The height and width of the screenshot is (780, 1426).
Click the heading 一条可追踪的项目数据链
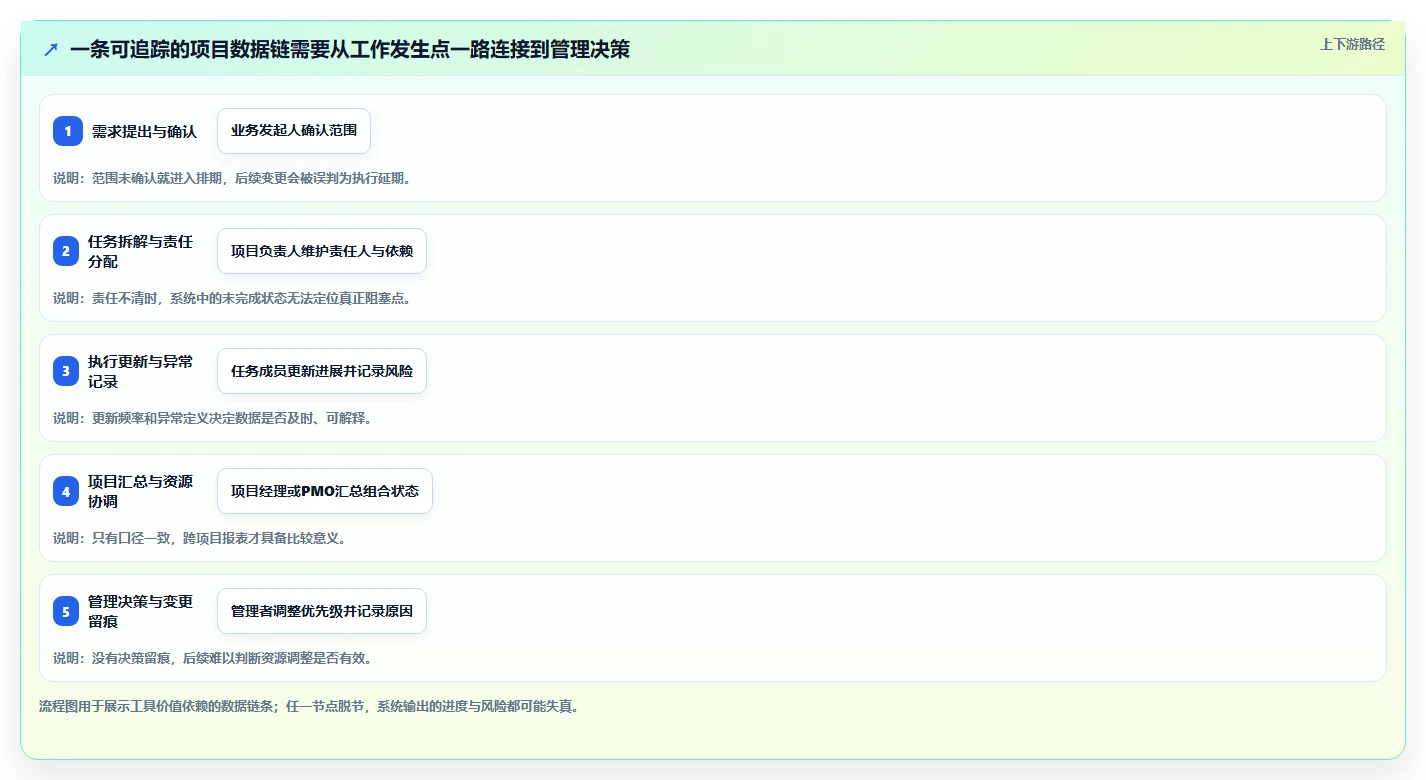tap(350, 49)
